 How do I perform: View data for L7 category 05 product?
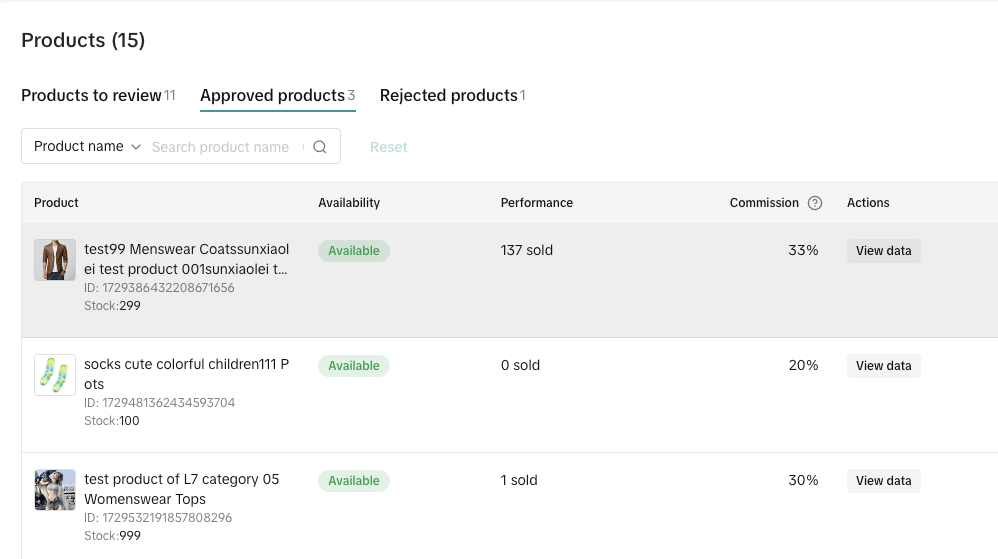(883, 481)
